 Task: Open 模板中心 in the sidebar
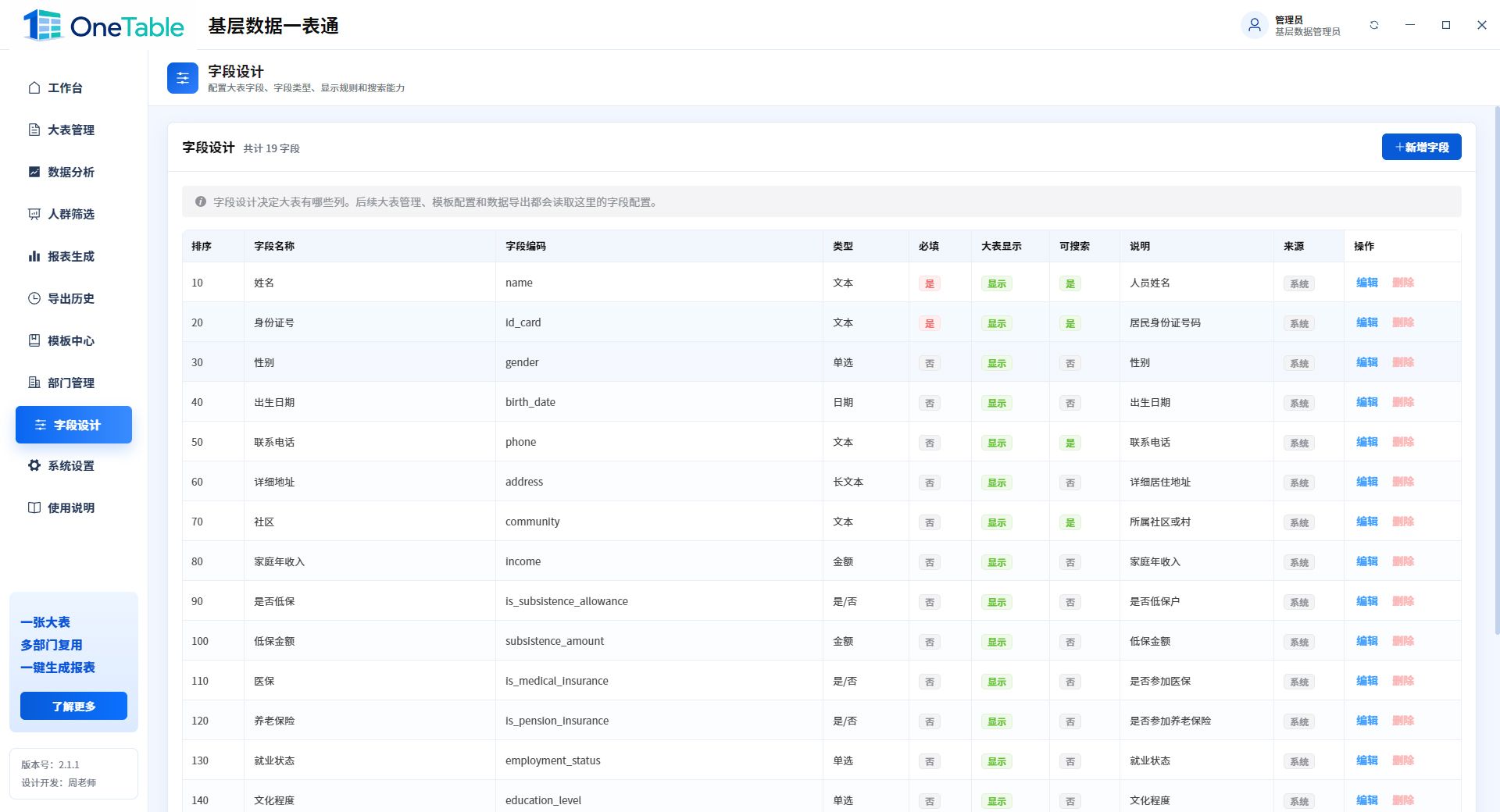[73, 340]
